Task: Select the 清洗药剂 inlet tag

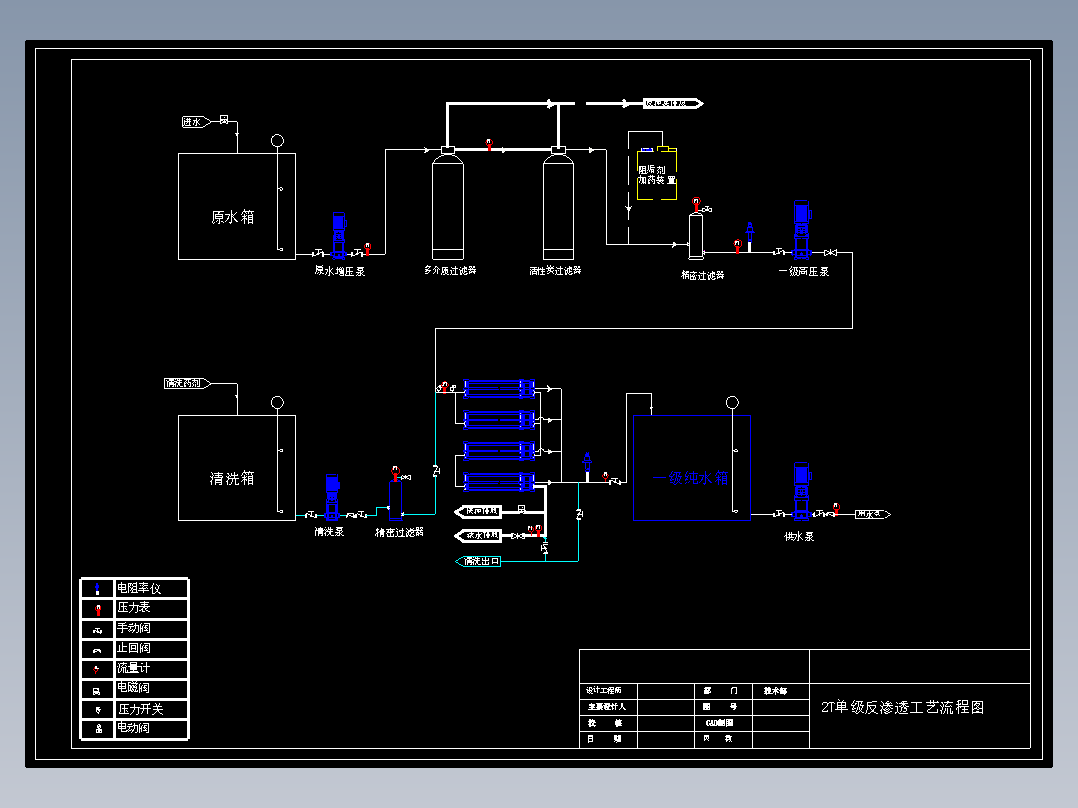Action: click(187, 383)
